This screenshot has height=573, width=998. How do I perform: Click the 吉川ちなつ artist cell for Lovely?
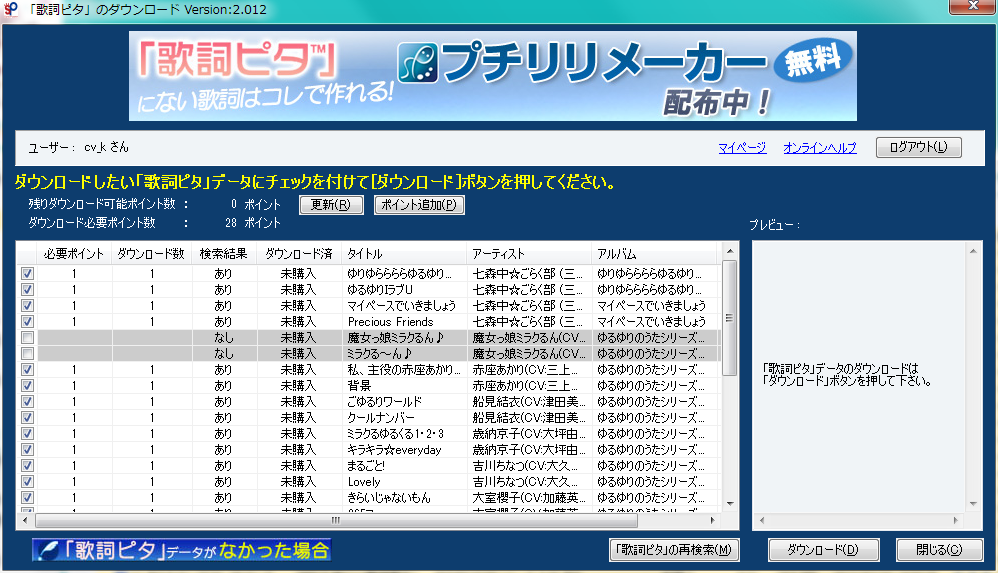click(528, 482)
